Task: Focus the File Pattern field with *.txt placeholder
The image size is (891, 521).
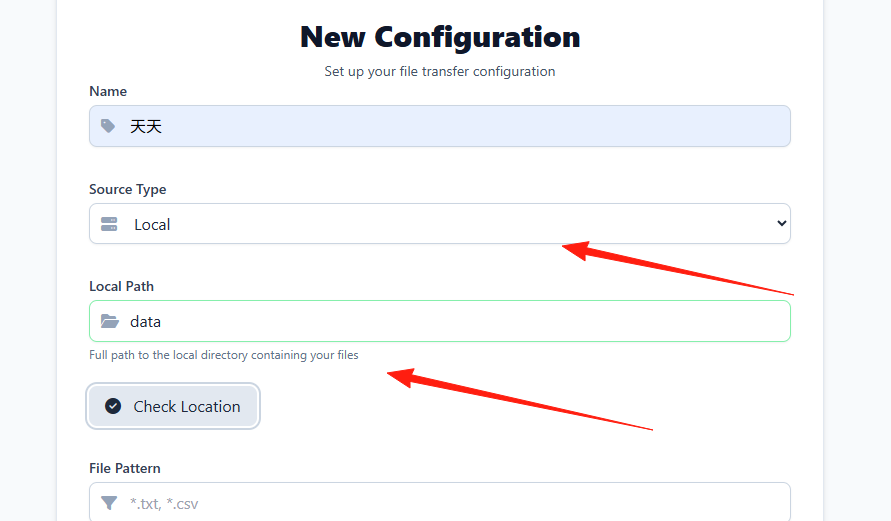Action: (x=440, y=502)
